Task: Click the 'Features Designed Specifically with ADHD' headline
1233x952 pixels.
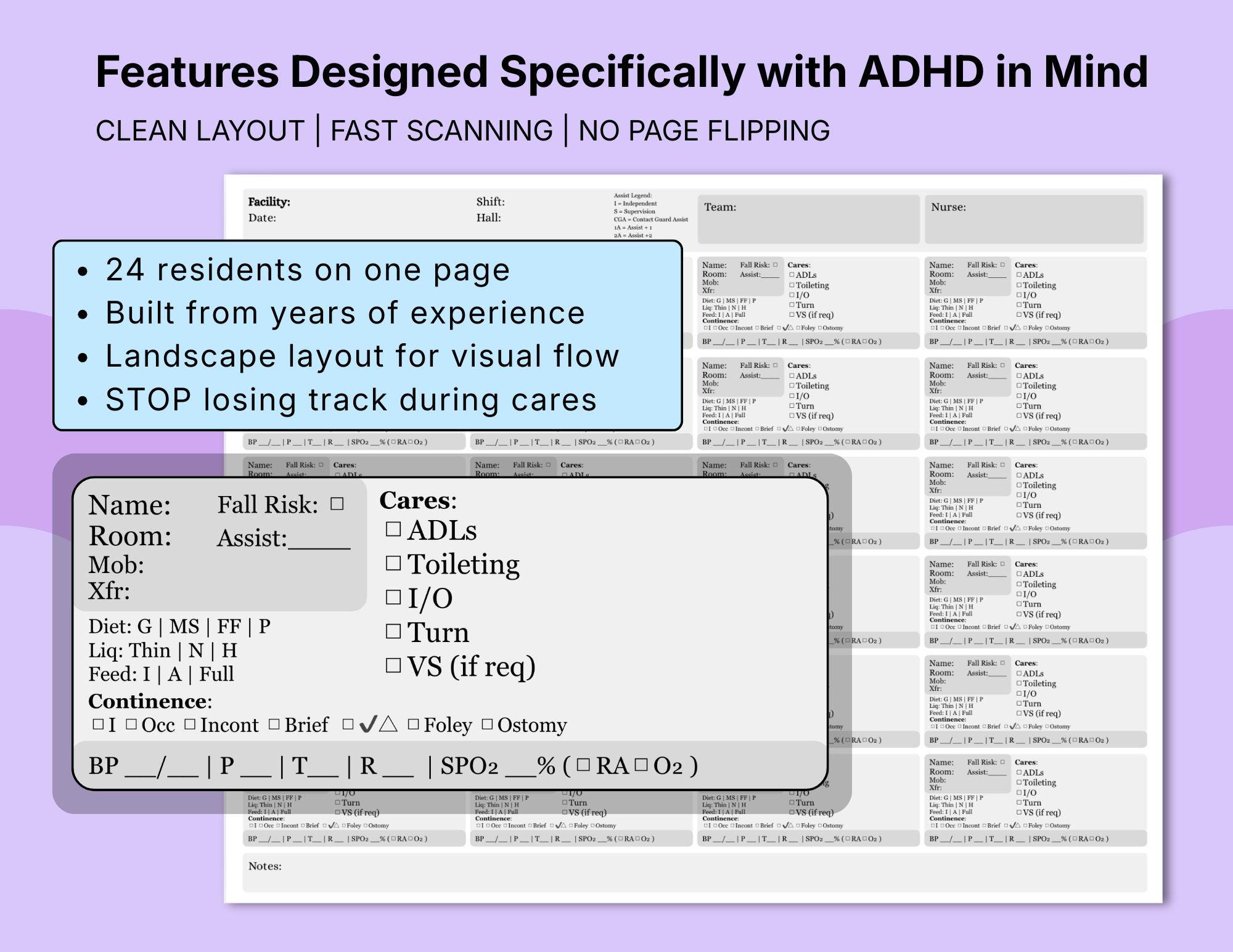Action: point(621,72)
